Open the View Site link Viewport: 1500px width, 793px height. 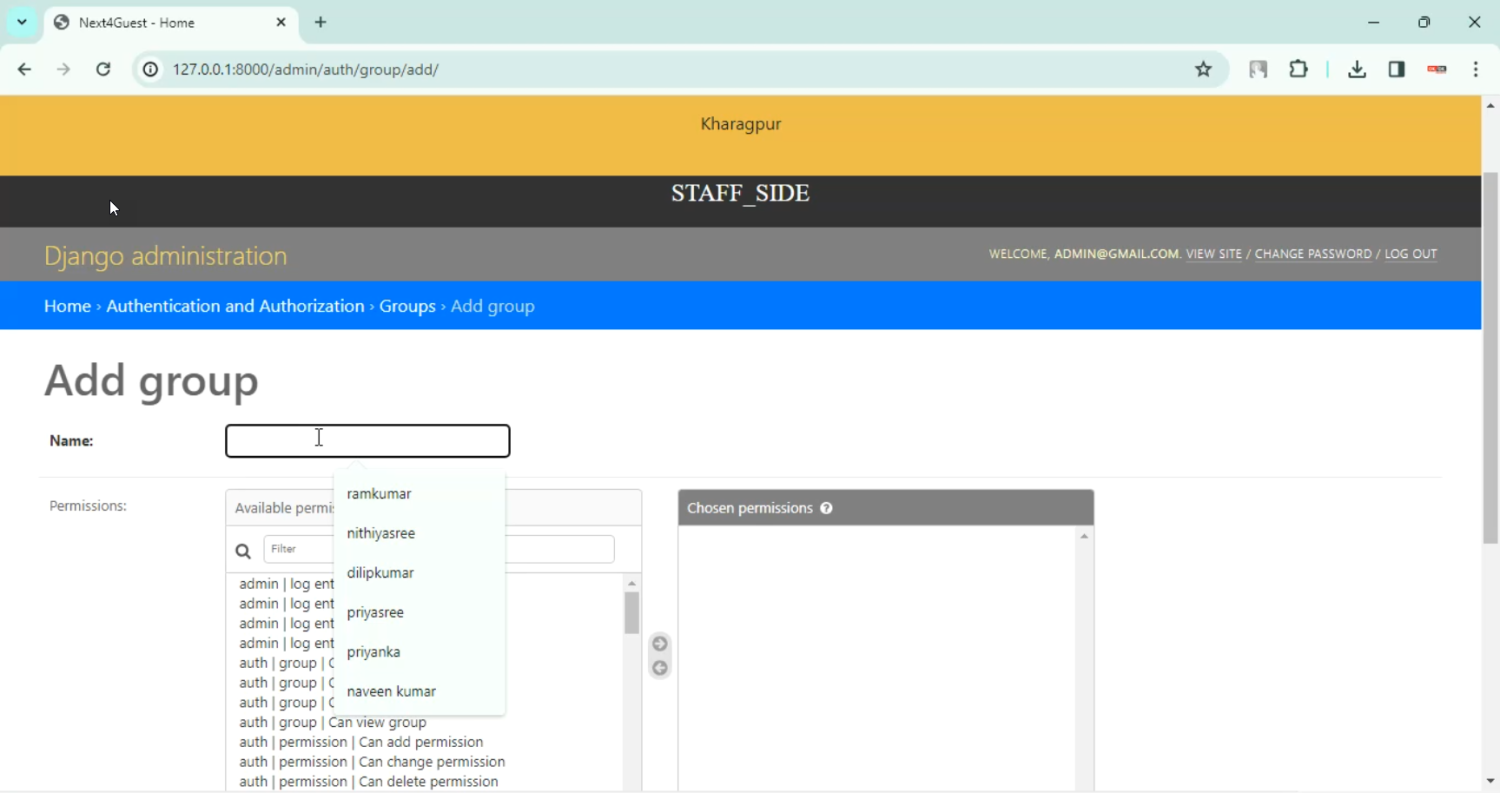click(1214, 254)
